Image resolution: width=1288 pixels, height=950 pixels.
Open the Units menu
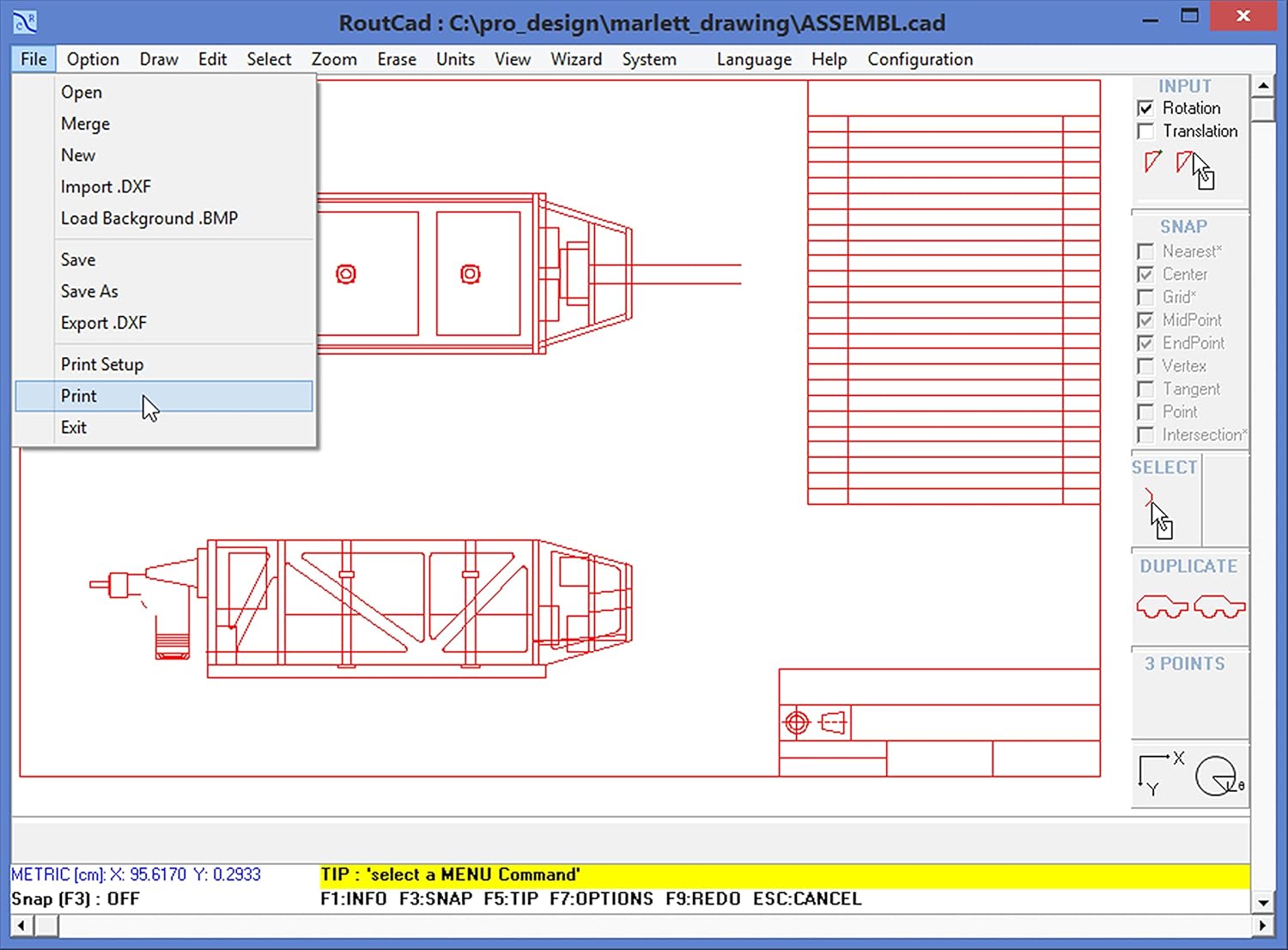(454, 58)
